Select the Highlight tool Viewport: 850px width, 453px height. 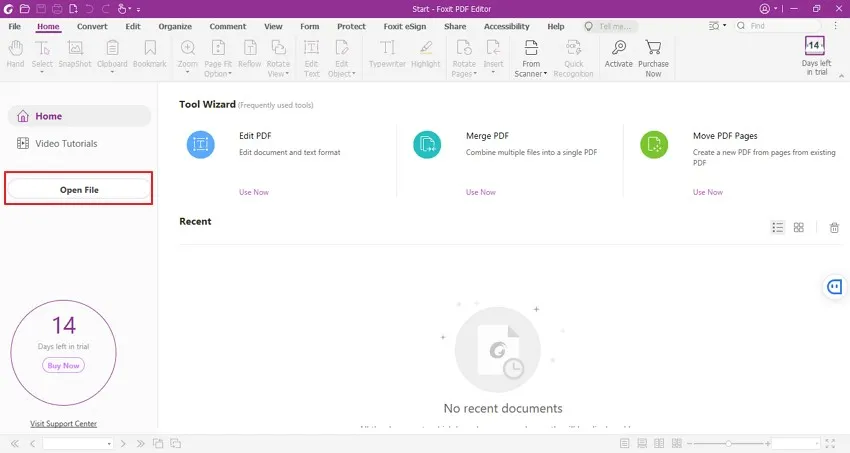pyautogui.click(x=426, y=54)
